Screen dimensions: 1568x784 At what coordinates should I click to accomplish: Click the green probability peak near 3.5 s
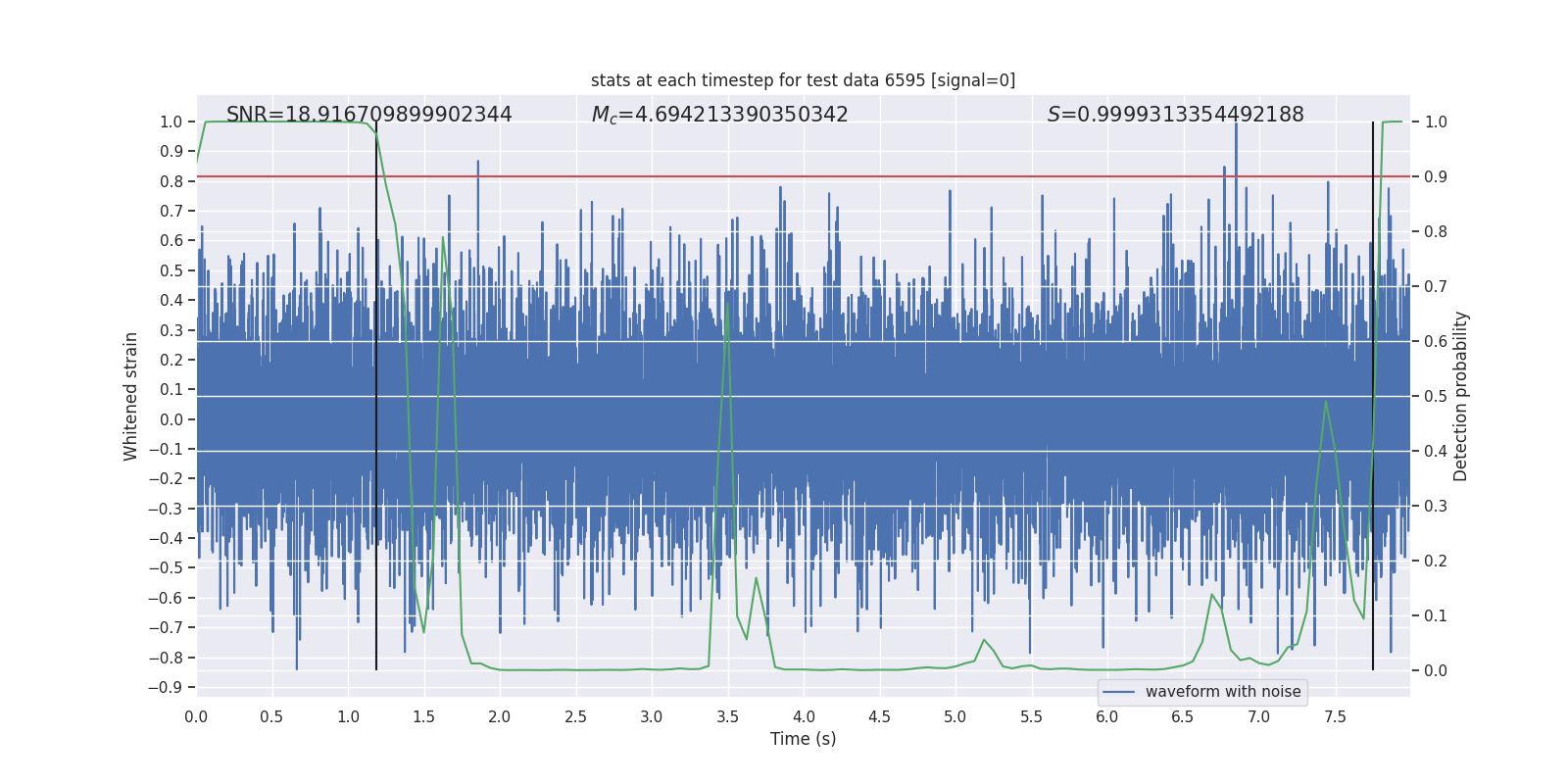(x=727, y=301)
